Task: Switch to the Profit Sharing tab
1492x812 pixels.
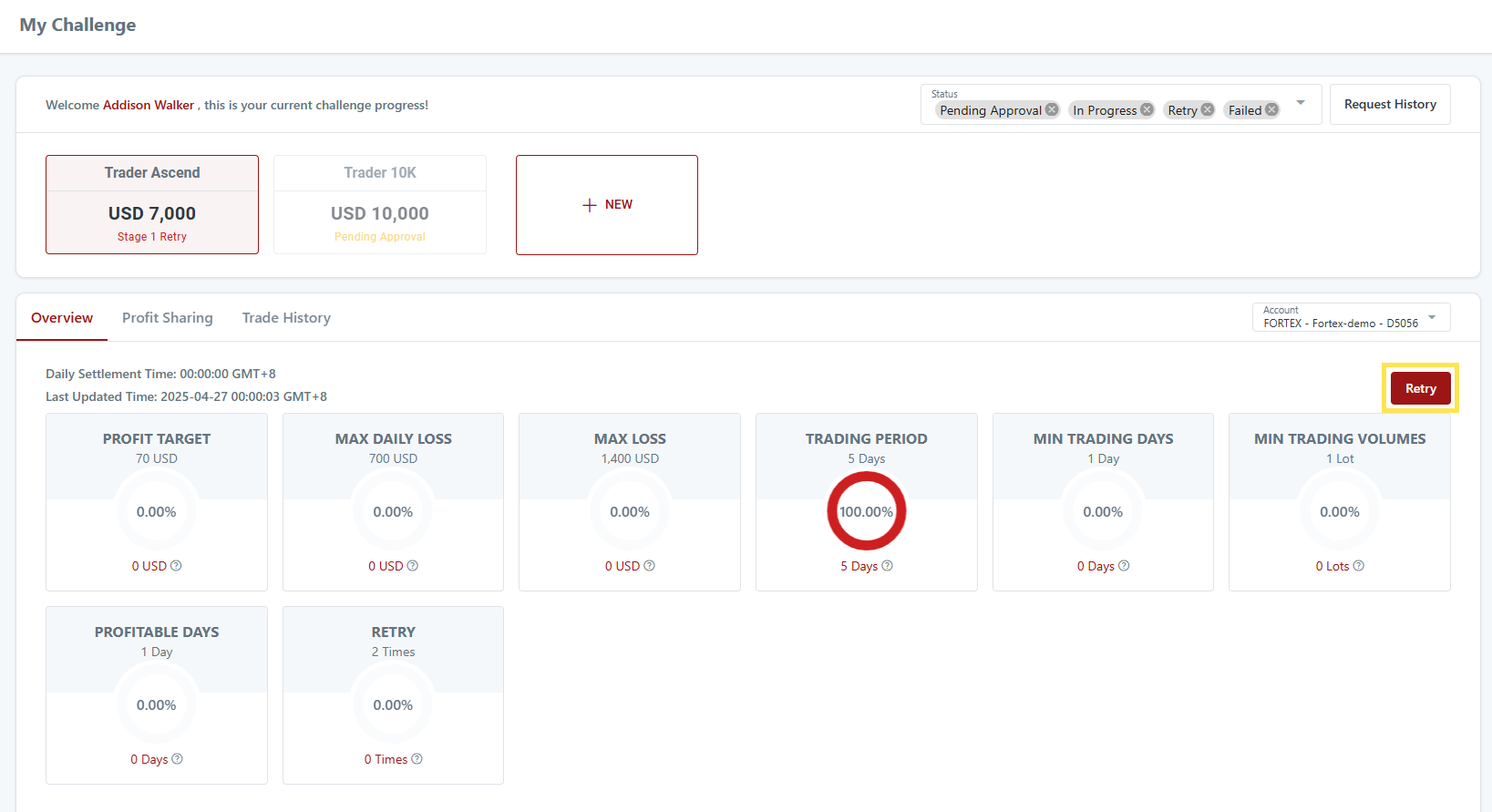Action: point(168,318)
